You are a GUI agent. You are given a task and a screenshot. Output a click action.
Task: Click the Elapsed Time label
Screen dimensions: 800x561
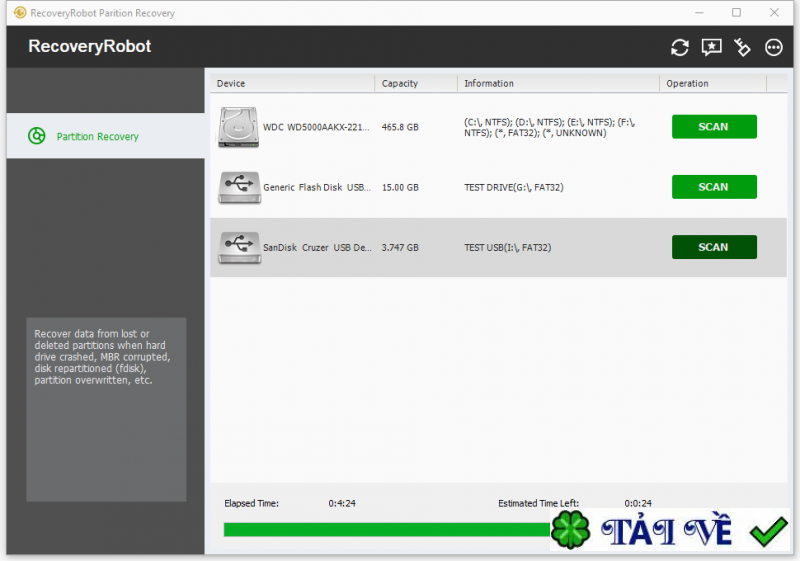[x=252, y=503]
